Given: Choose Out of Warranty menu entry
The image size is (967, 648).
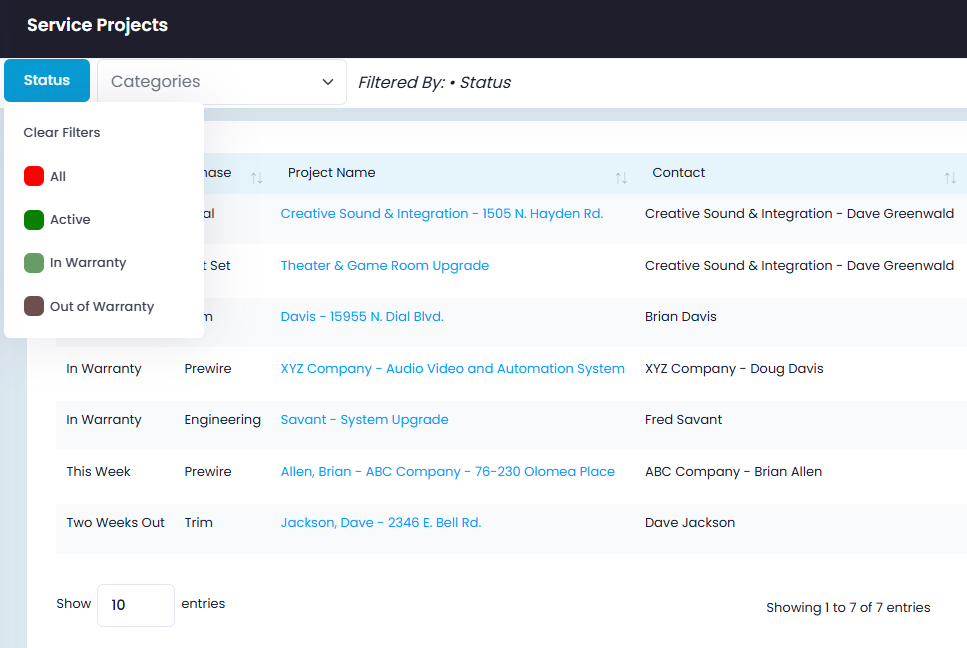Looking at the screenshot, I should 102,306.
